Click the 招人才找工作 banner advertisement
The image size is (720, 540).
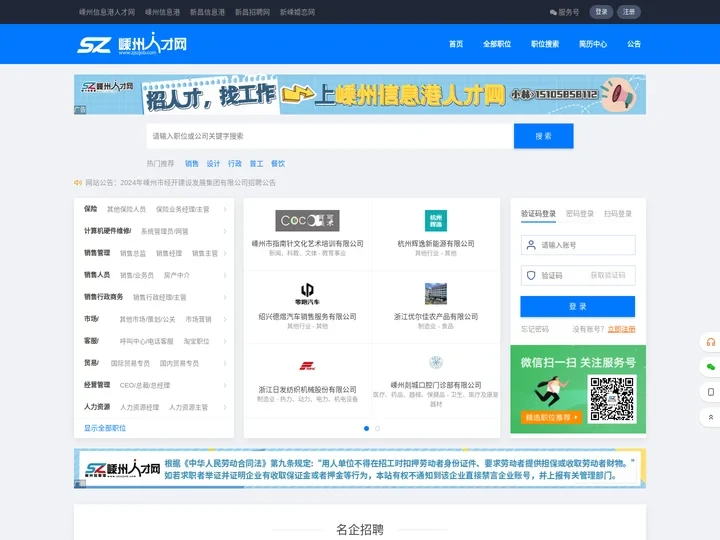tap(360, 95)
